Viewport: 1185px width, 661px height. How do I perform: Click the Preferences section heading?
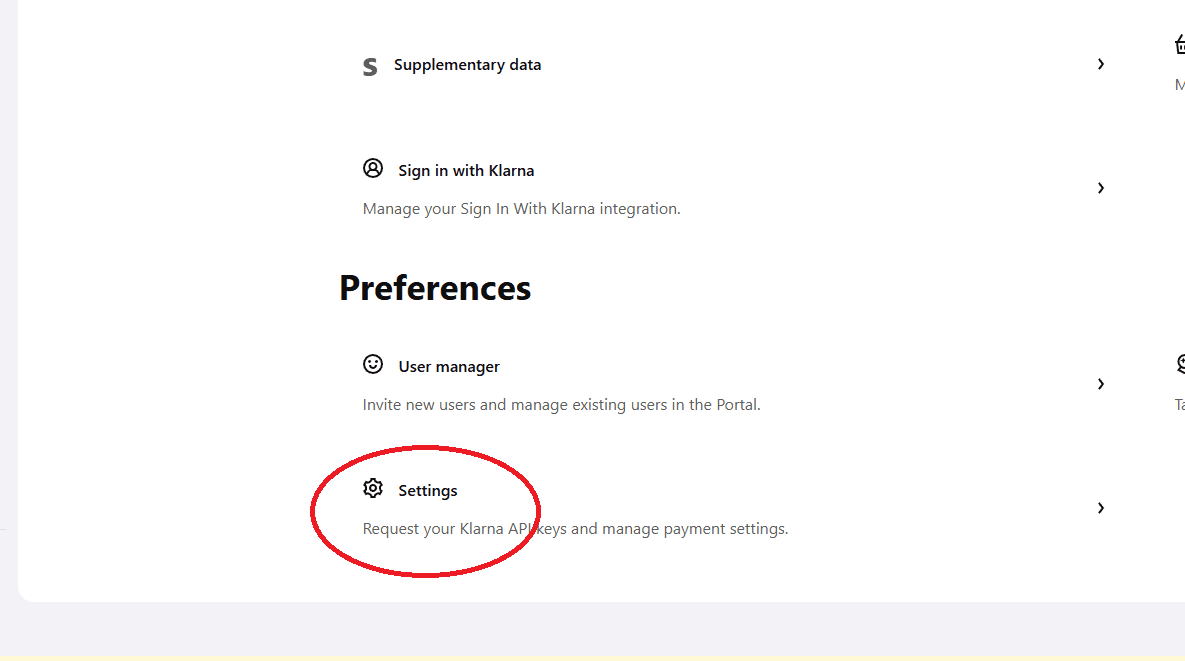(435, 288)
